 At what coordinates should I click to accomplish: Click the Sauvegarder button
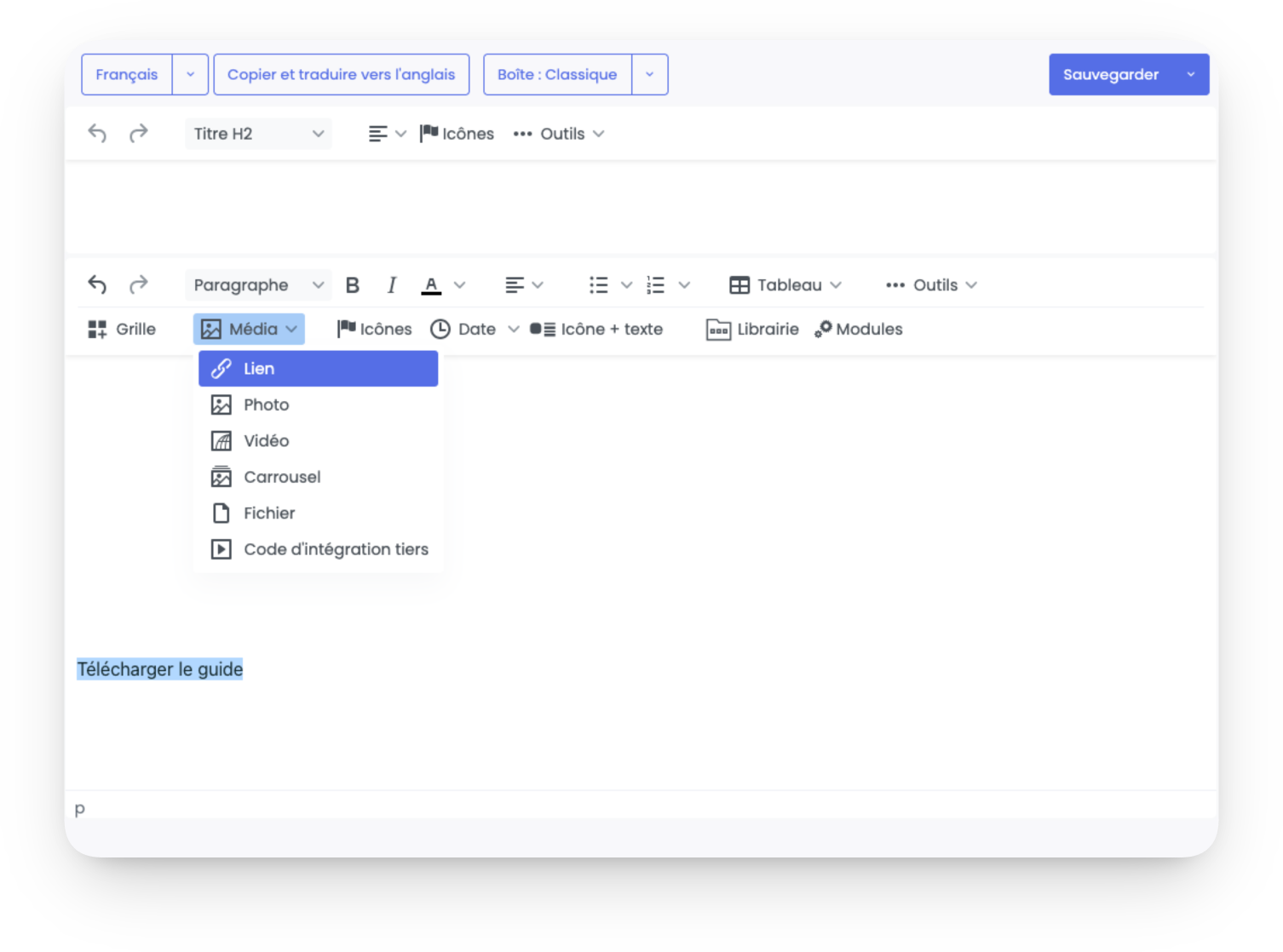pyautogui.click(x=1111, y=75)
